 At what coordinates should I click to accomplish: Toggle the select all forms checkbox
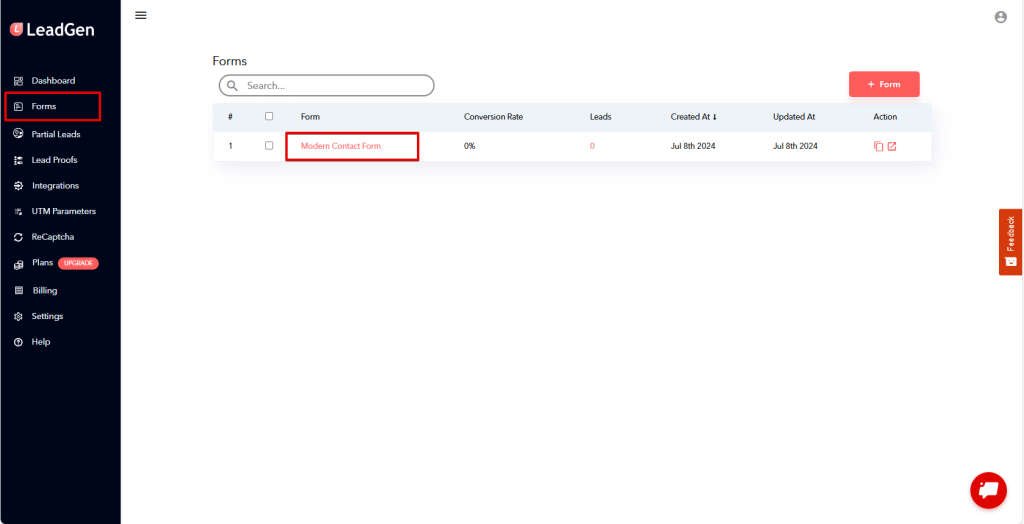pyautogui.click(x=269, y=116)
